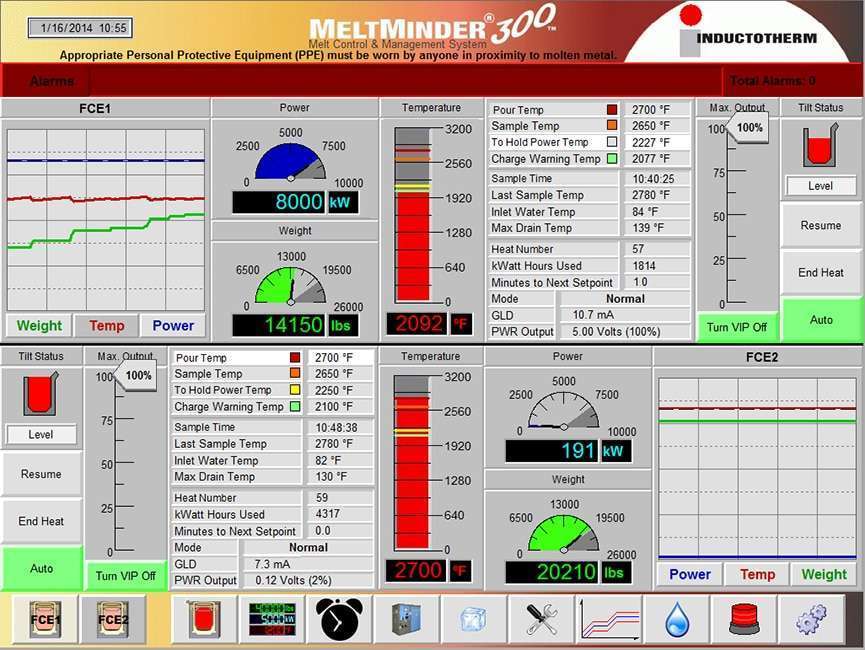Image resolution: width=865 pixels, height=650 pixels.
Task: Click the Inductotherm logo
Action: point(747,32)
